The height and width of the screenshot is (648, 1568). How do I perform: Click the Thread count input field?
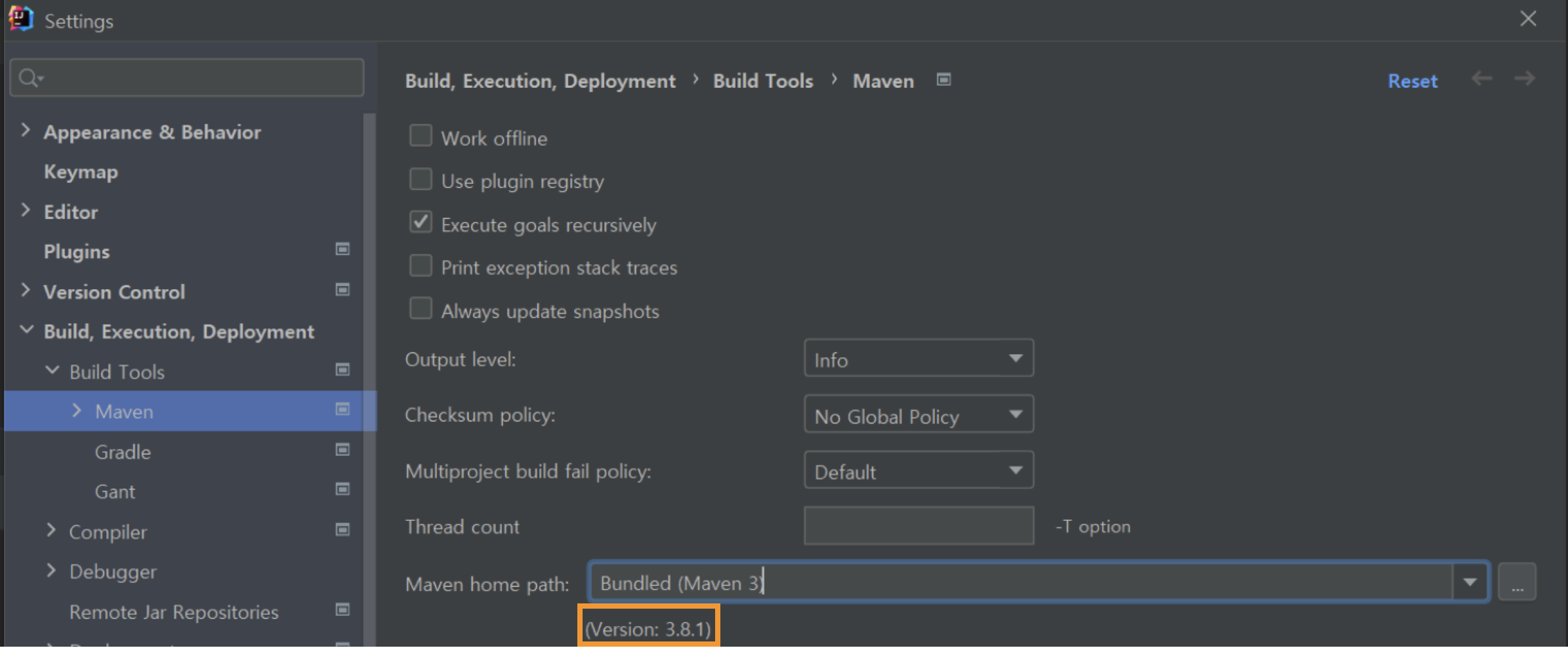(918, 525)
